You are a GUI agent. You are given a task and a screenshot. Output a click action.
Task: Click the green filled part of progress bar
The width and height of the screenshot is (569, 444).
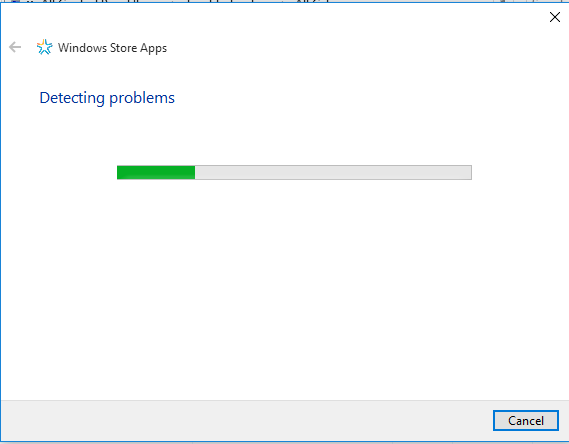[156, 172]
